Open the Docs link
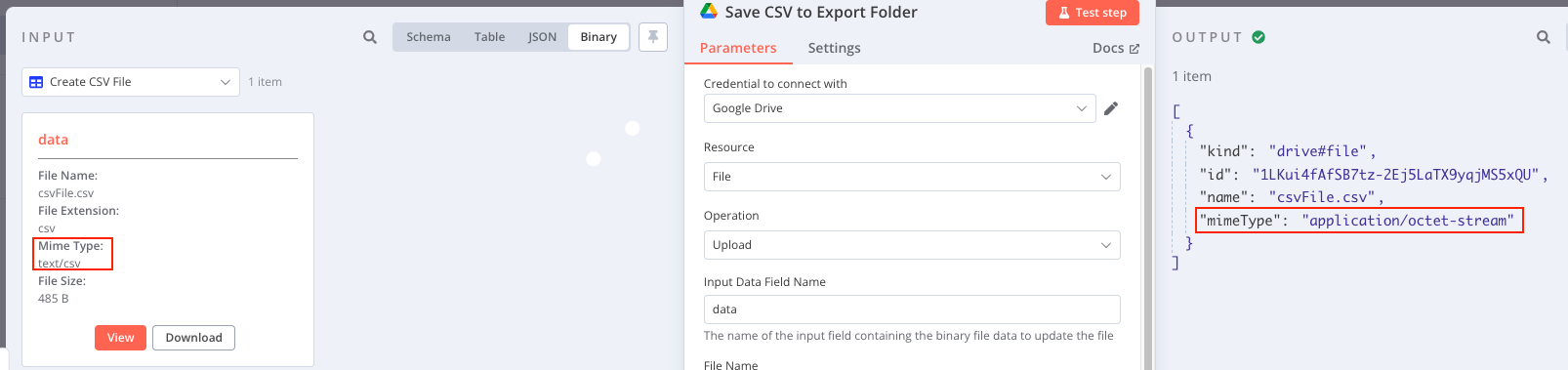The width and height of the screenshot is (1568, 370). tap(1116, 48)
